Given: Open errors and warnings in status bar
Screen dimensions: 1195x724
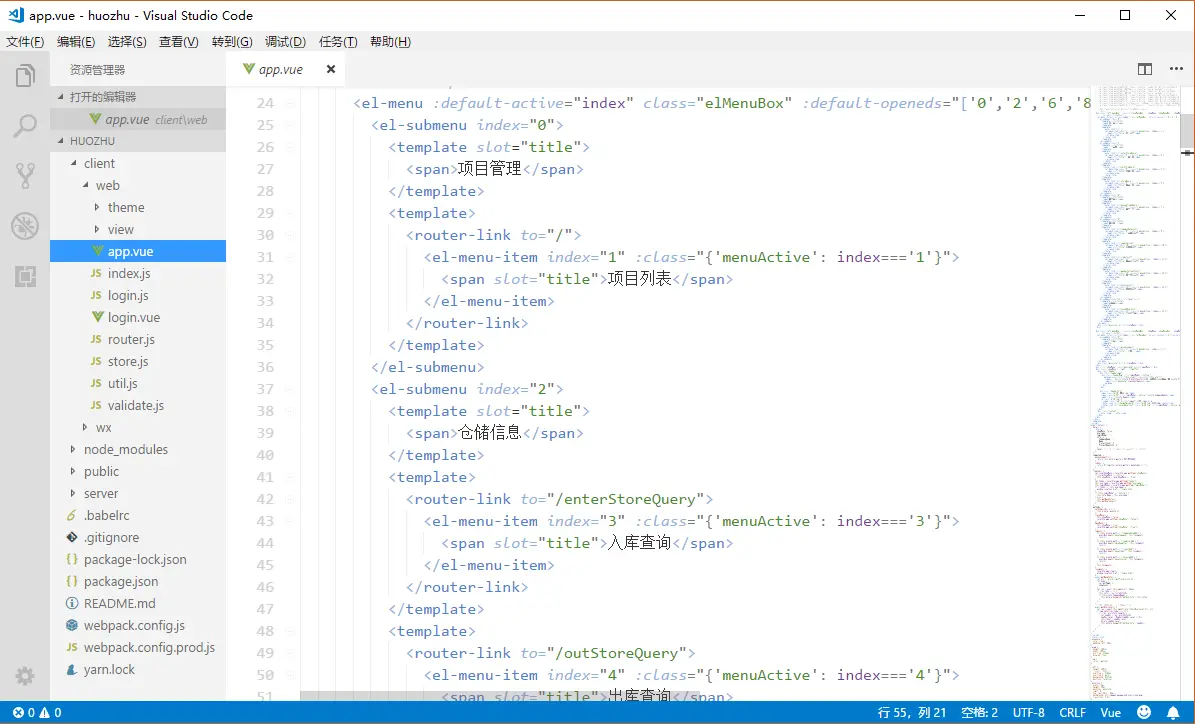Looking at the screenshot, I should [x=37, y=713].
